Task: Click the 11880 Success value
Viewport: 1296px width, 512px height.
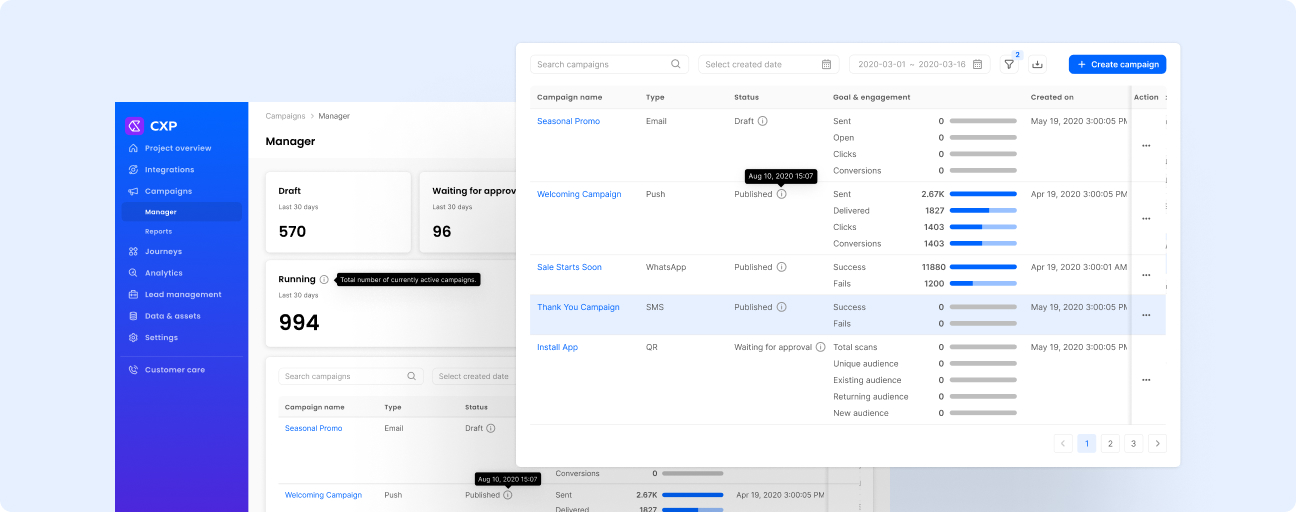Action: (933, 267)
